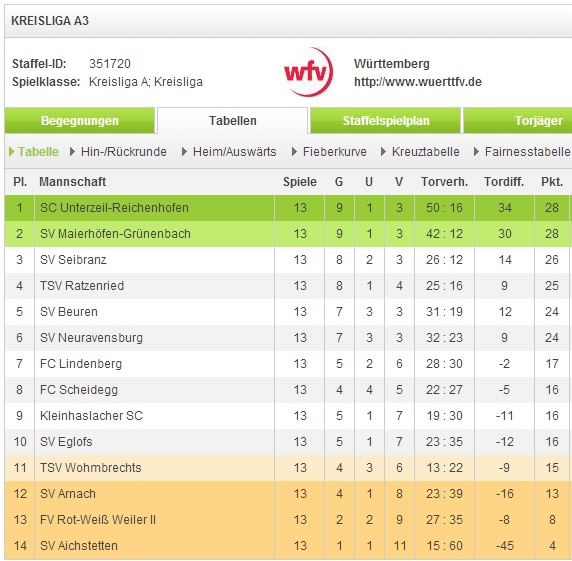Open the Fairnesstabelle view

[x=527, y=152]
